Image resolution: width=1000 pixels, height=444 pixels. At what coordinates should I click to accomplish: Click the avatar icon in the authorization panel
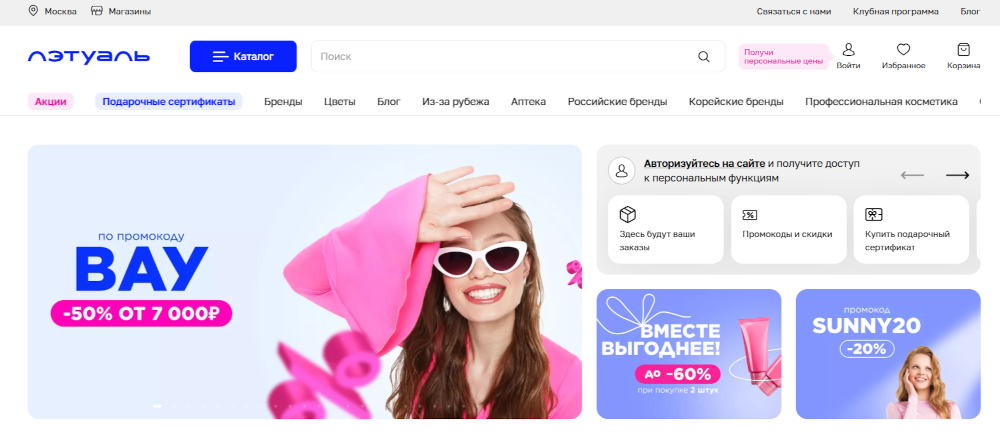point(621,170)
